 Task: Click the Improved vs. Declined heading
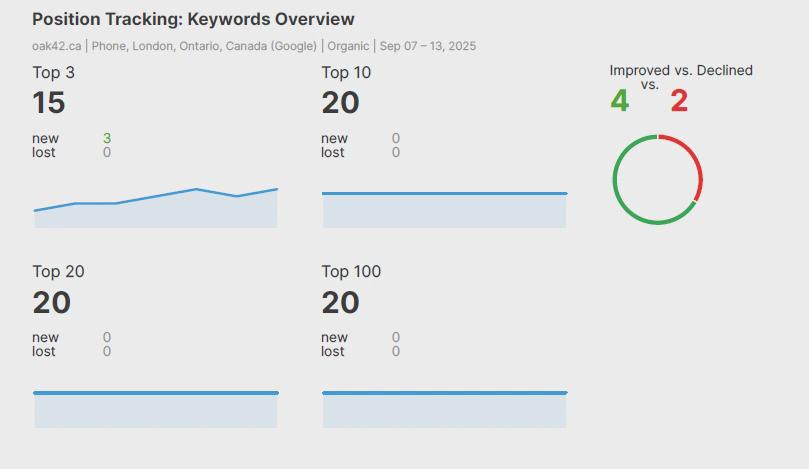tap(681, 70)
